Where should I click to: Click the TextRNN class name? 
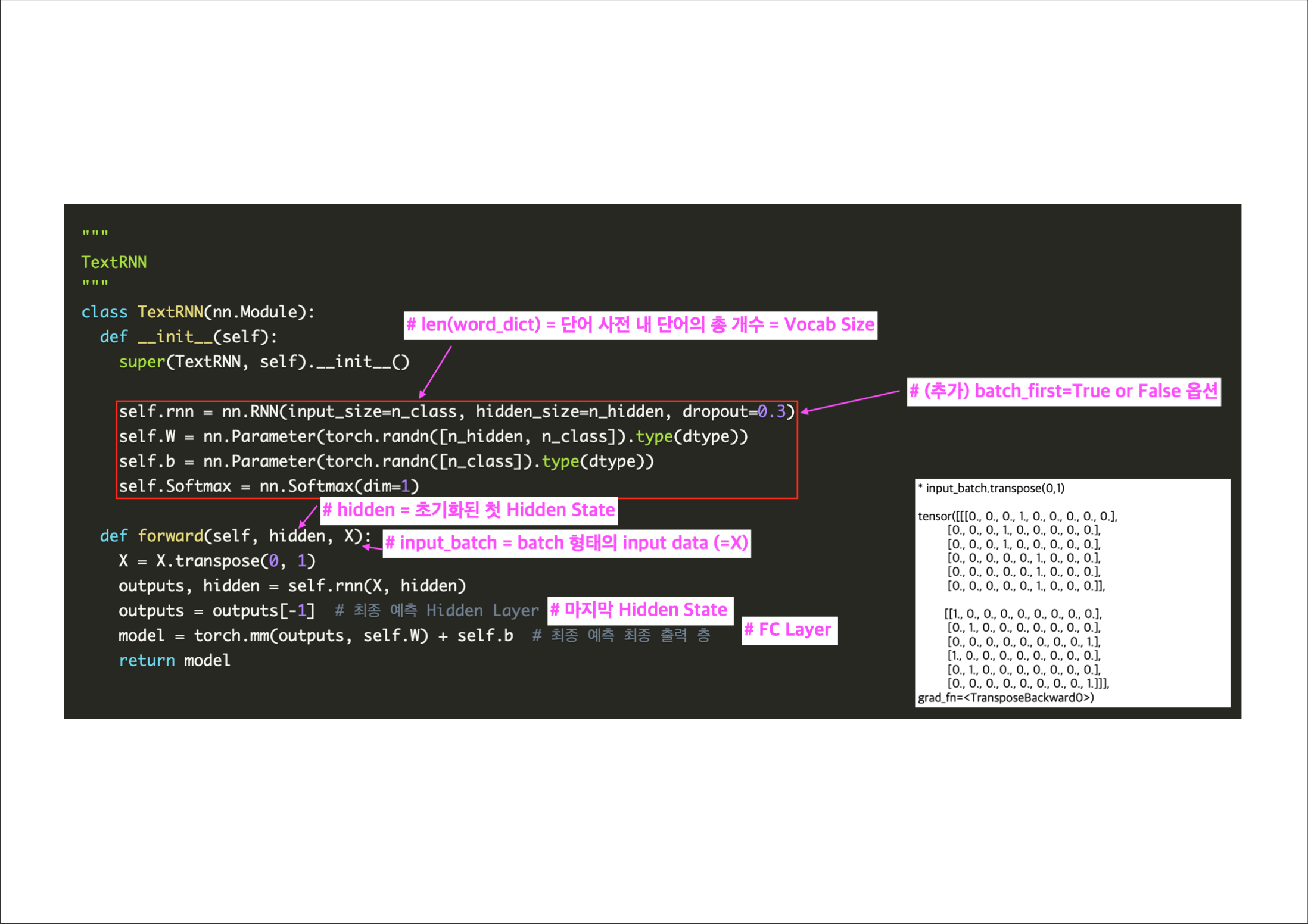point(171,312)
